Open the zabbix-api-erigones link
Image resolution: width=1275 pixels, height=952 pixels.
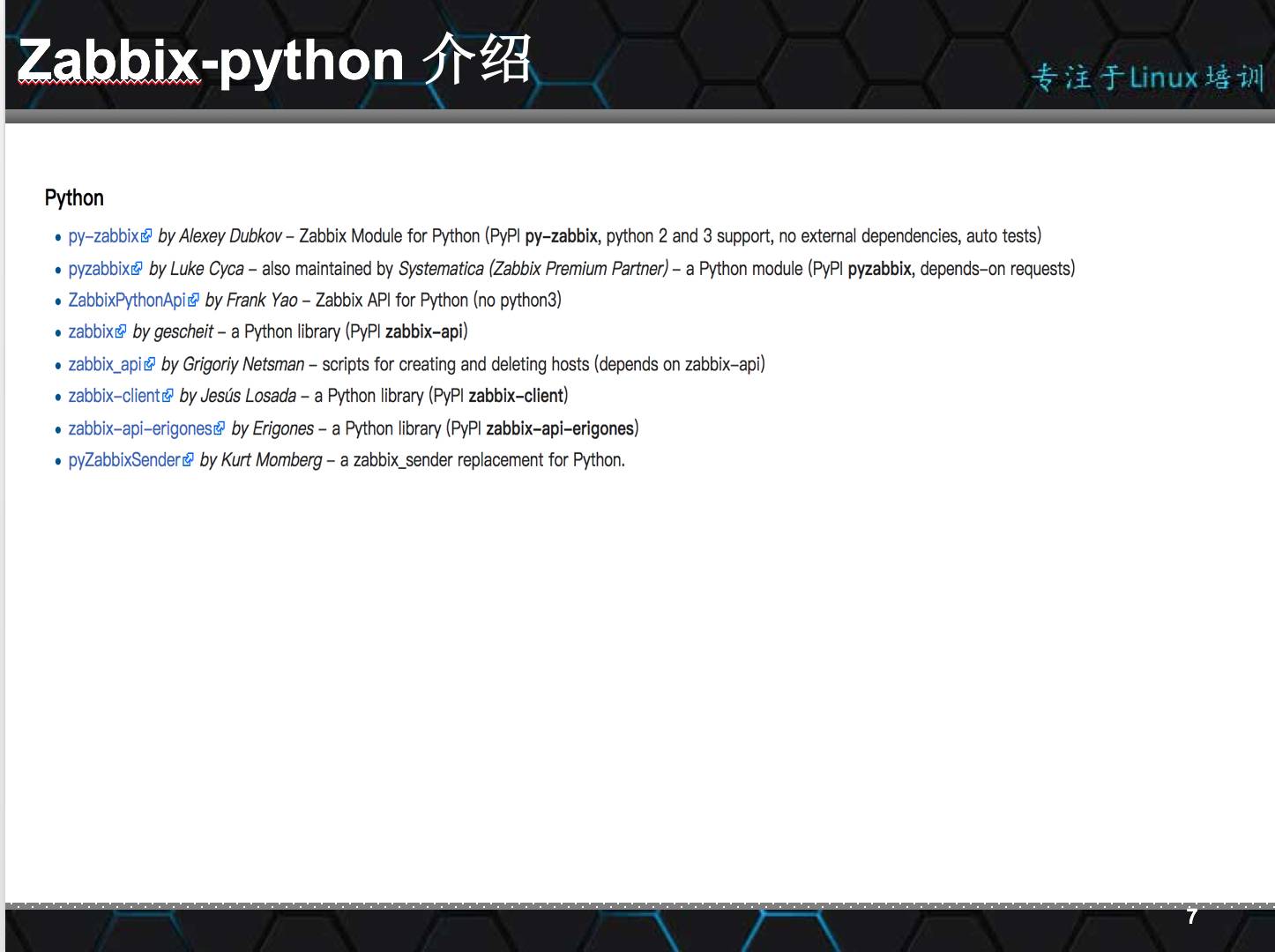pos(140,428)
